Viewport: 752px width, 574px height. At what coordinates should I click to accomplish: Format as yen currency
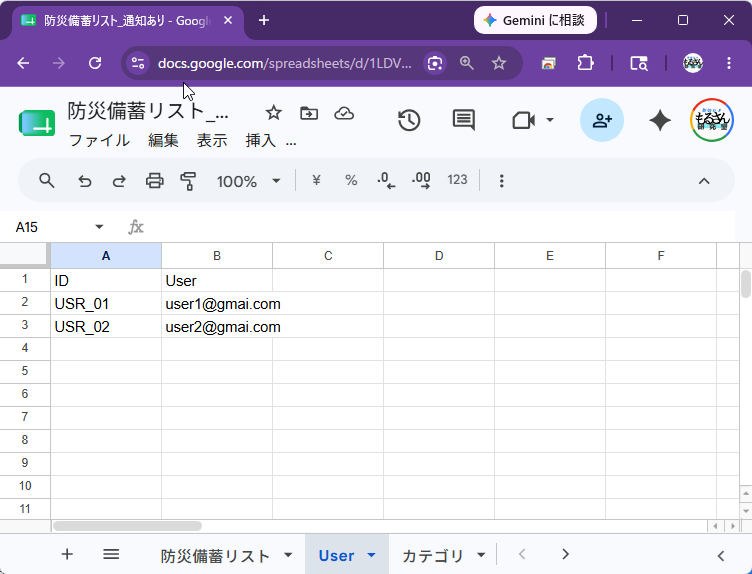[x=316, y=180]
